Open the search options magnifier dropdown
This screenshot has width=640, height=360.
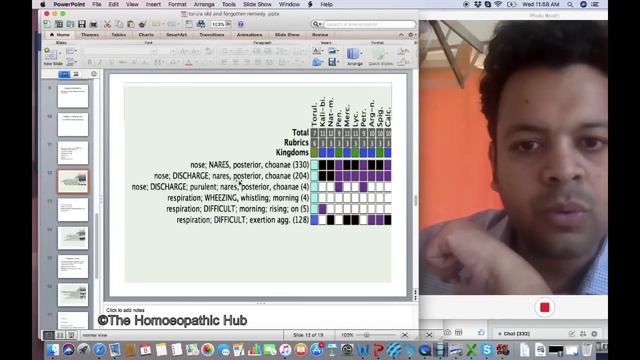[317, 24]
